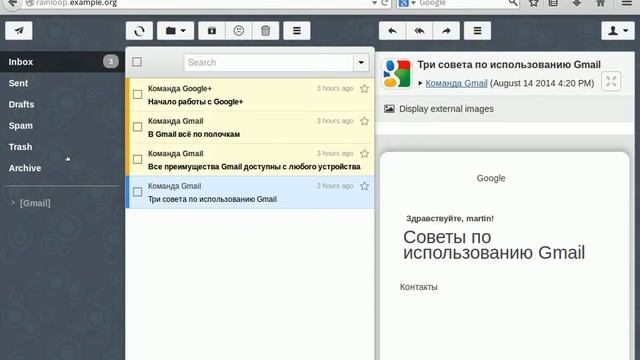Reload page from address bar

[384, 3]
